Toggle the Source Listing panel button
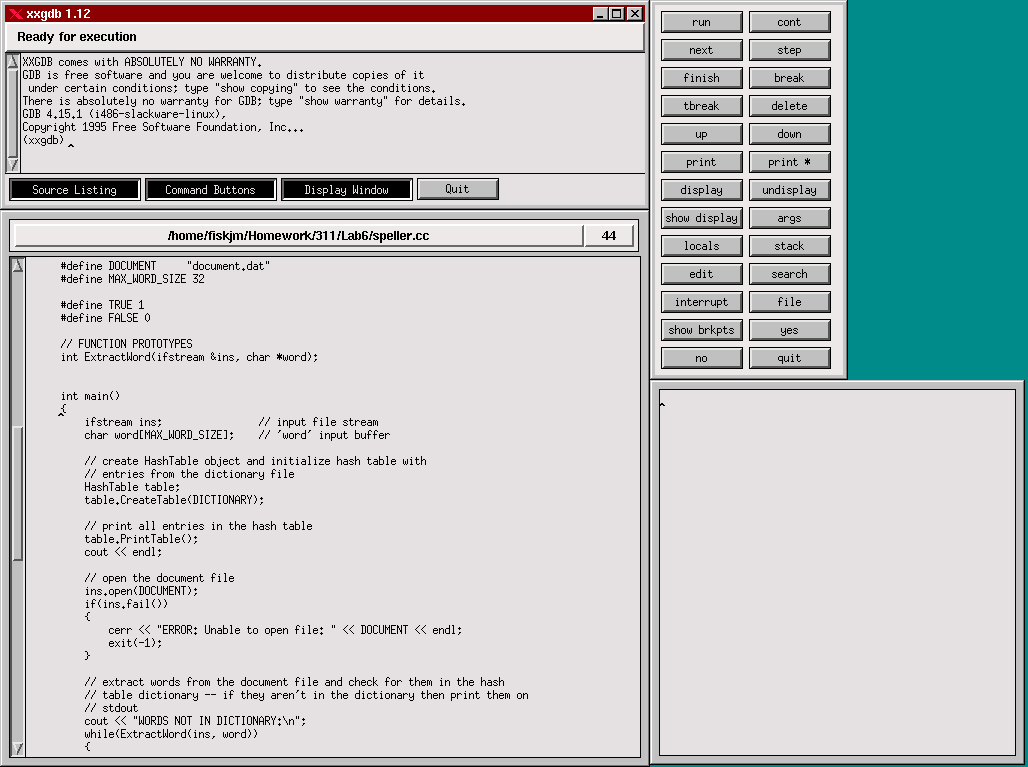 (x=74, y=190)
